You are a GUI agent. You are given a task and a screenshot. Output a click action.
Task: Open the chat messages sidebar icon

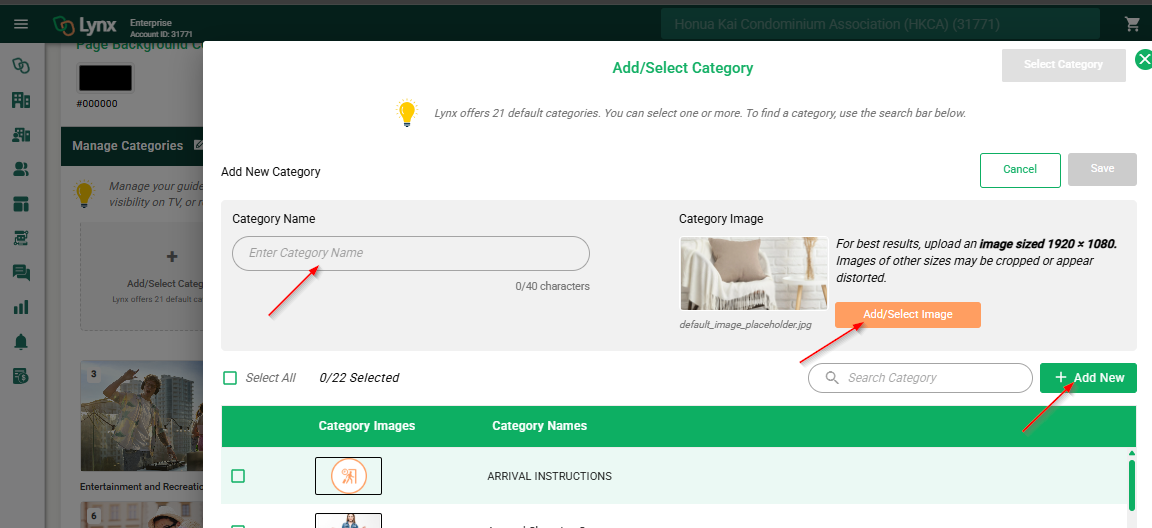21,272
